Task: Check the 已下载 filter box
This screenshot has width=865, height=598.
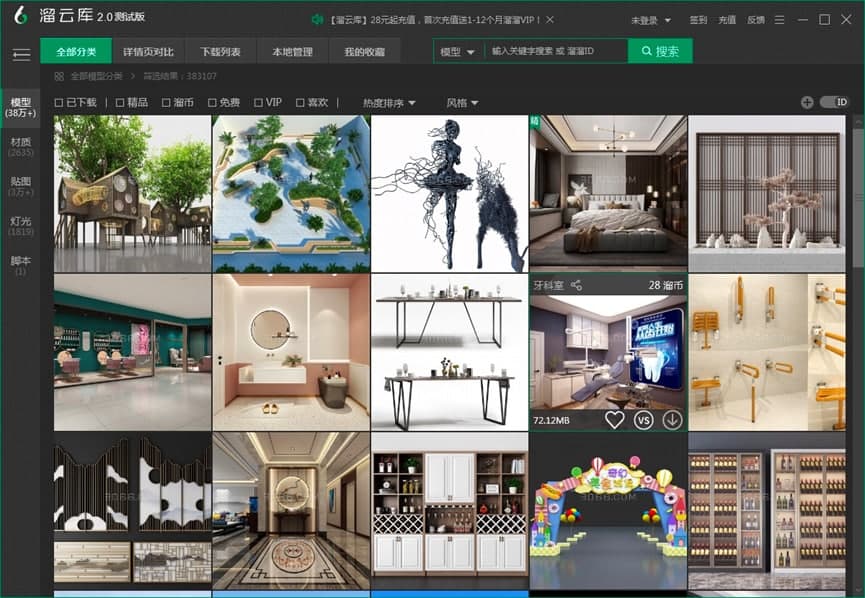Action: click(59, 103)
